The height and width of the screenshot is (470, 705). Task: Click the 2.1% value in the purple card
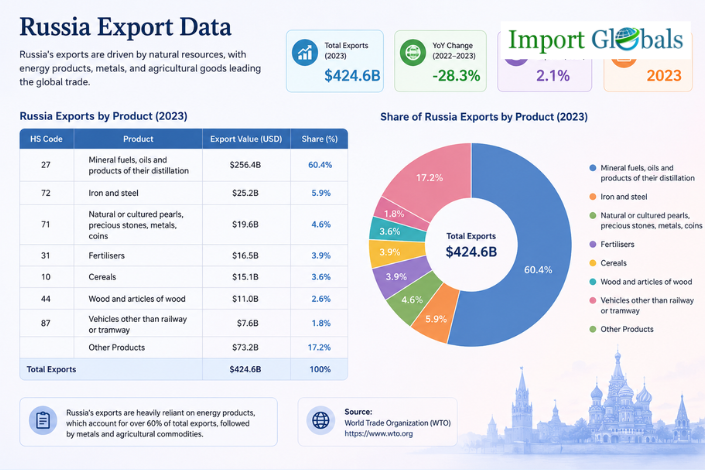(x=553, y=76)
